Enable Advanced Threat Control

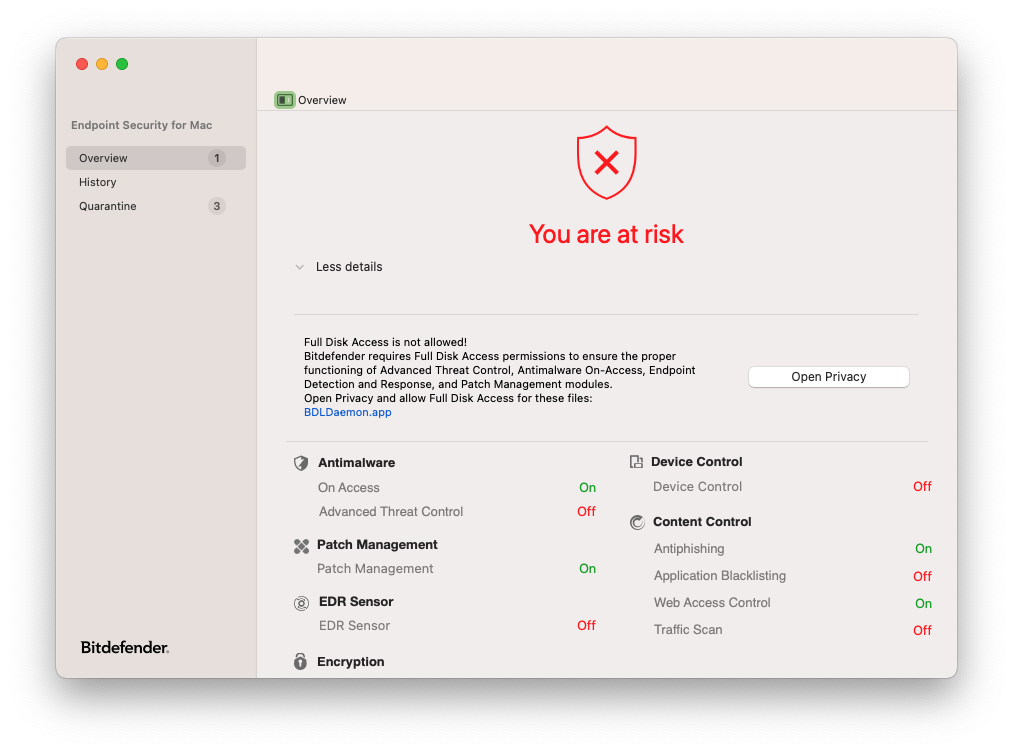pos(586,511)
